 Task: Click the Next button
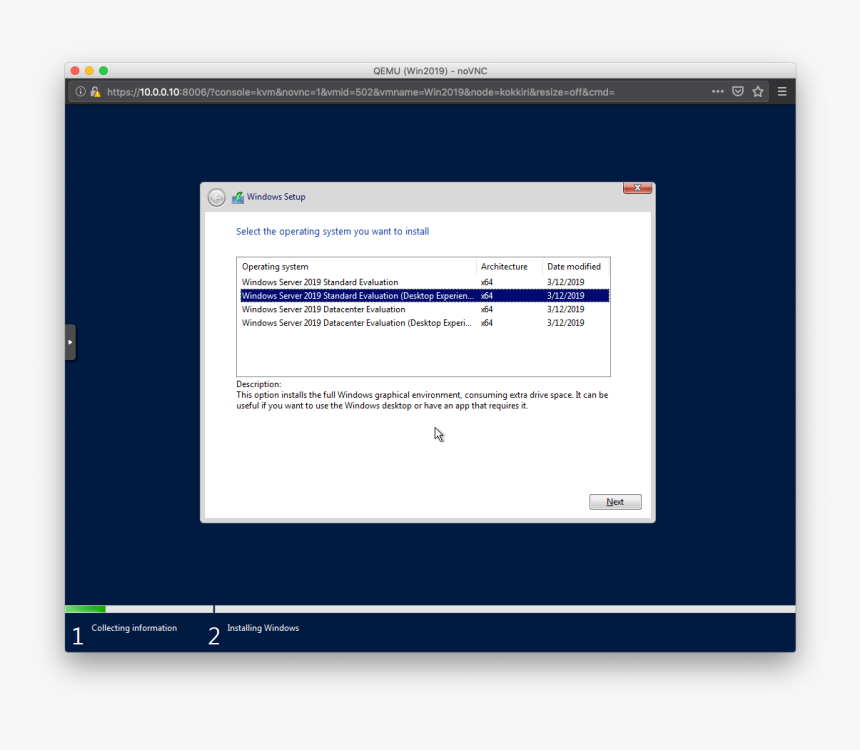click(x=615, y=502)
